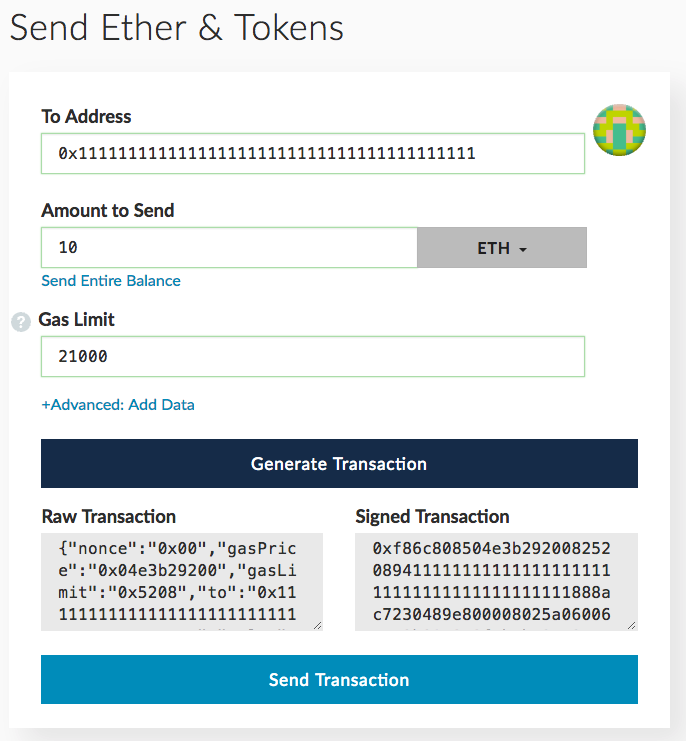Screen dimensions: 686x741
Task: Click the Generate Transaction button
Action: [339, 464]
